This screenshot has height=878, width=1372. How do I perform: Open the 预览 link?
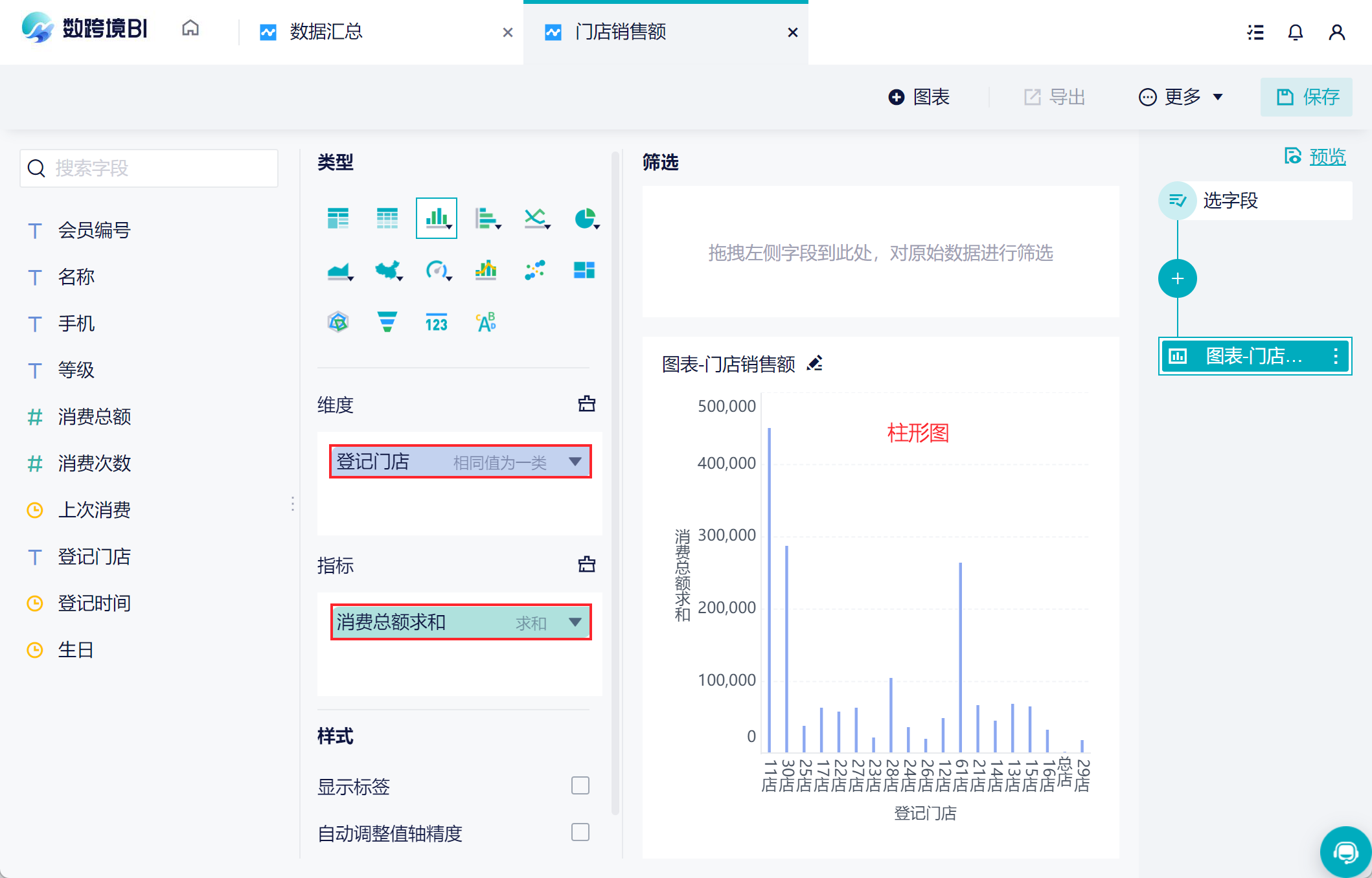coord(1327,157)
